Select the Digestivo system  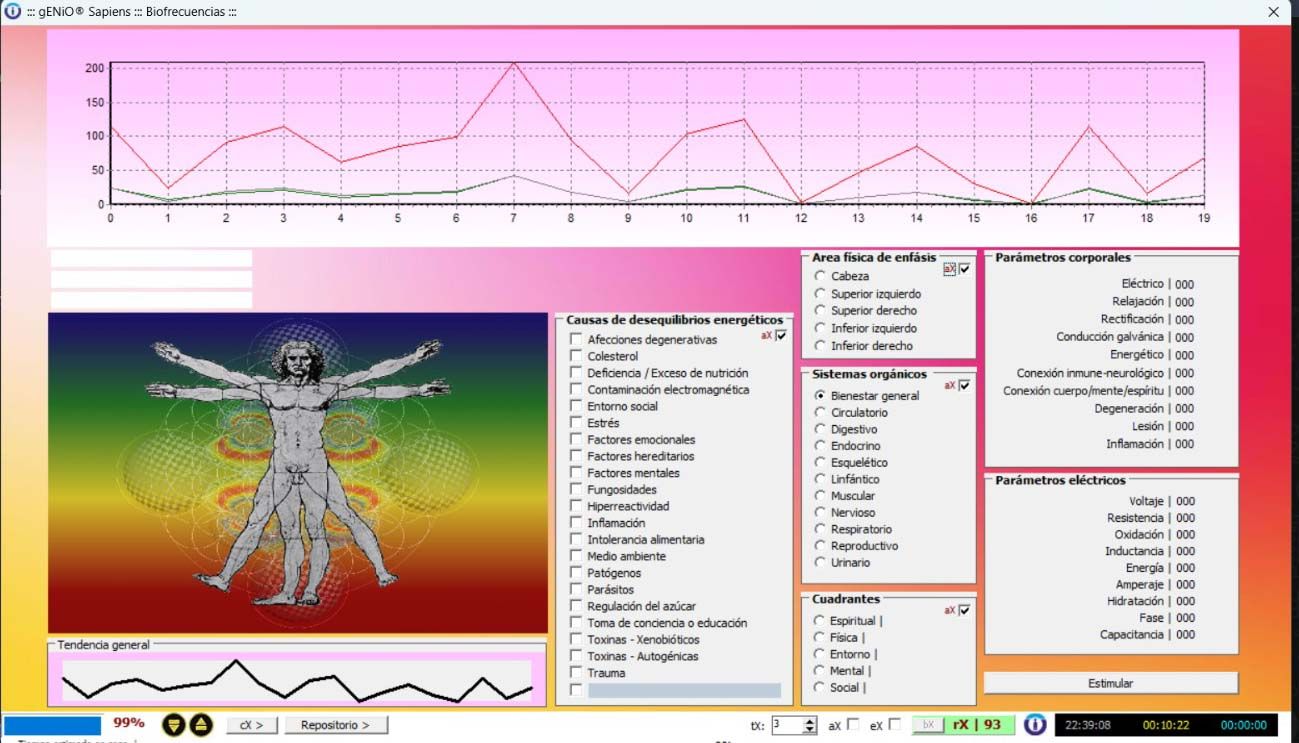820,429
